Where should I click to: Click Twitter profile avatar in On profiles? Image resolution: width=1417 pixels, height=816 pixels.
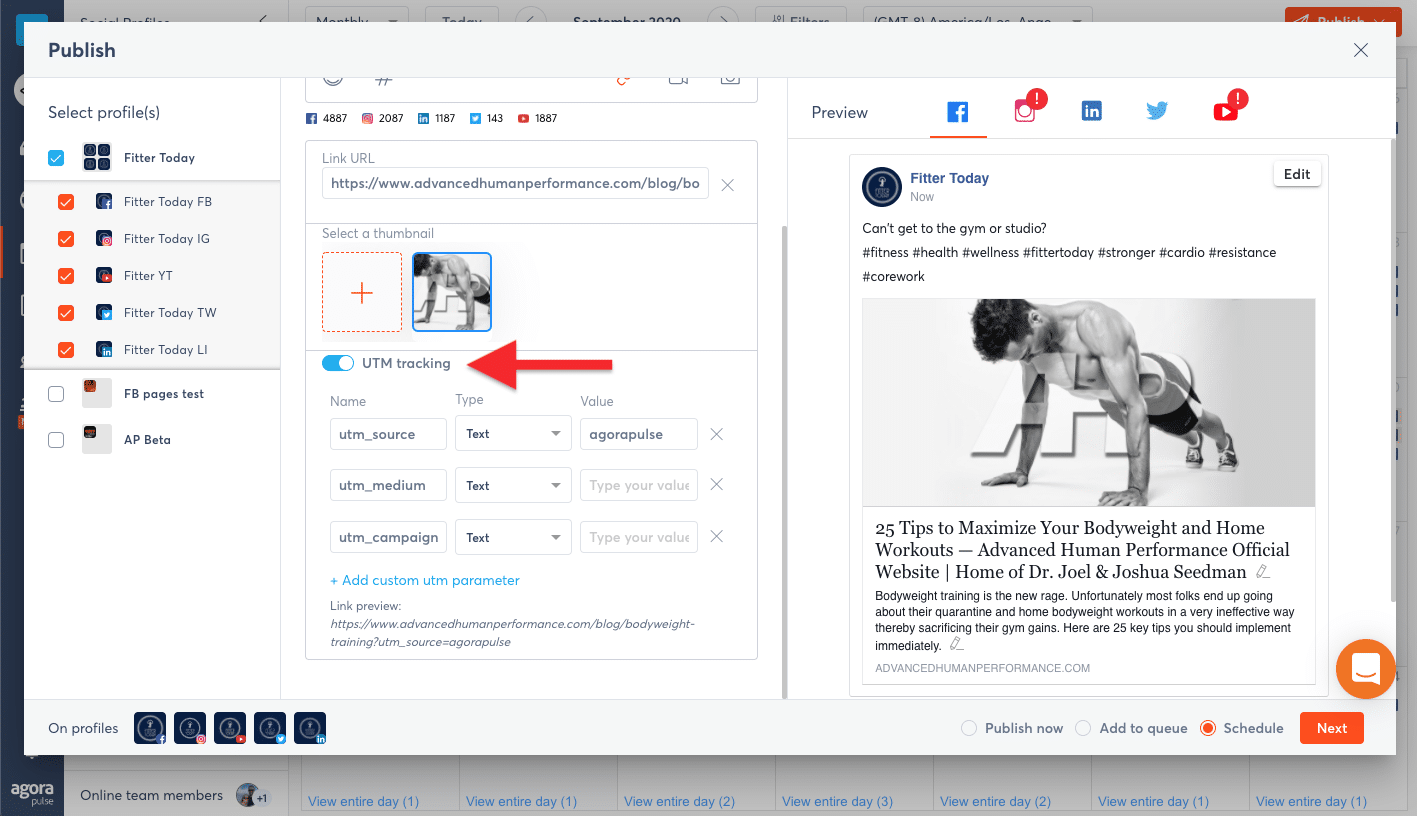(270, 728)
